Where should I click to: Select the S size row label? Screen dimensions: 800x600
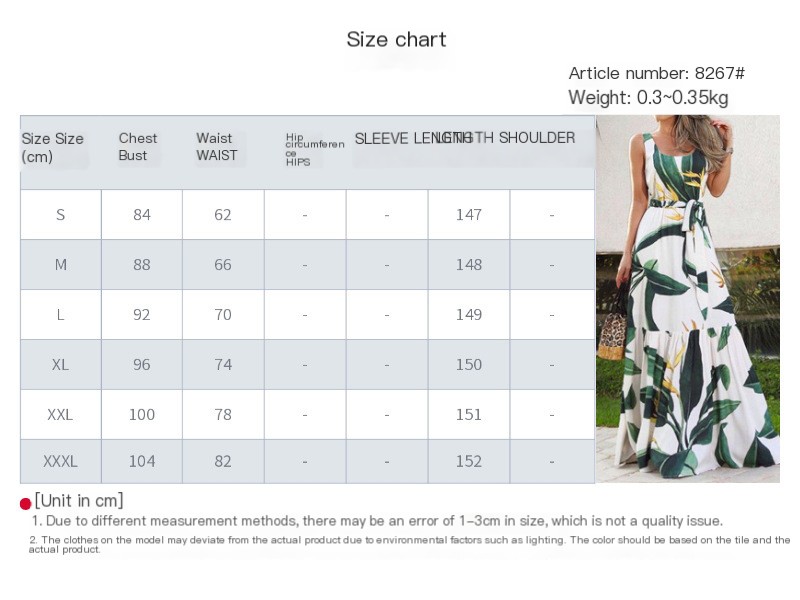(x=61, y=215)
